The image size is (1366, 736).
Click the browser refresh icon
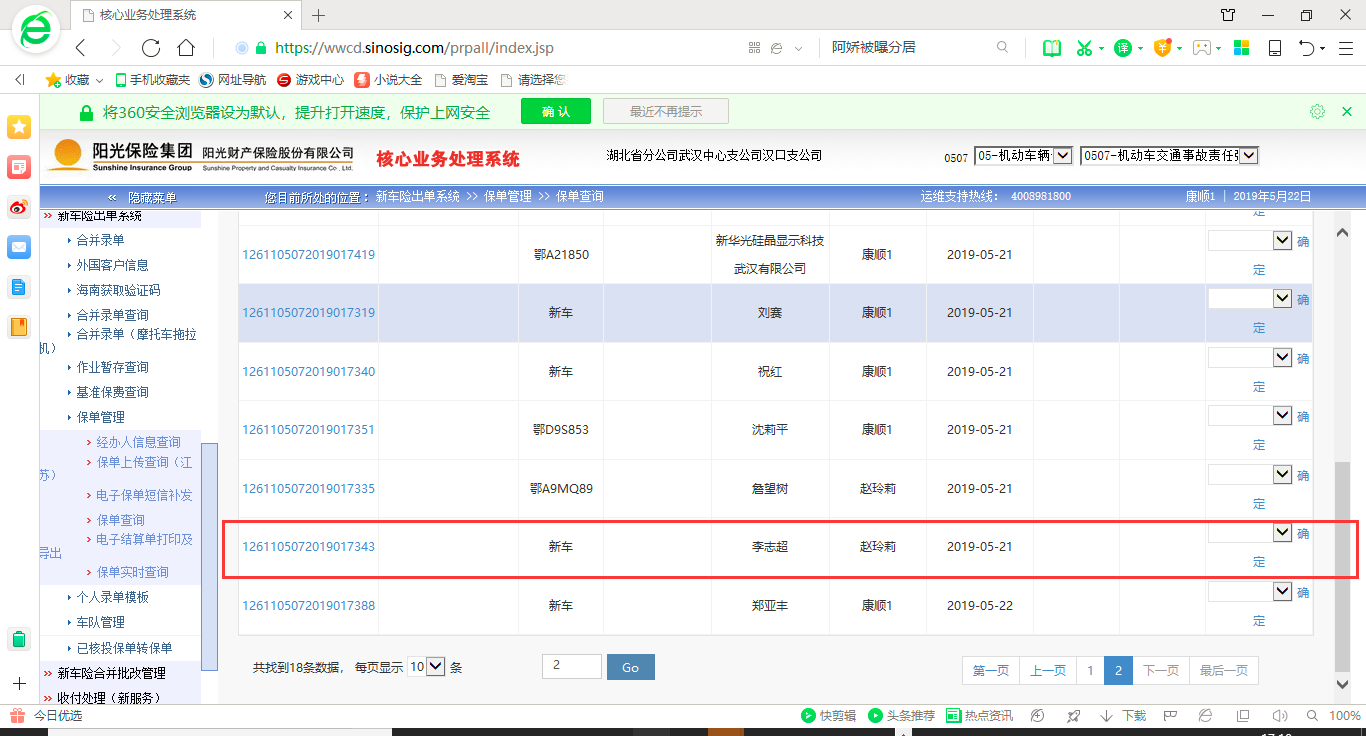pyautogui.click(x=151, y=47)
